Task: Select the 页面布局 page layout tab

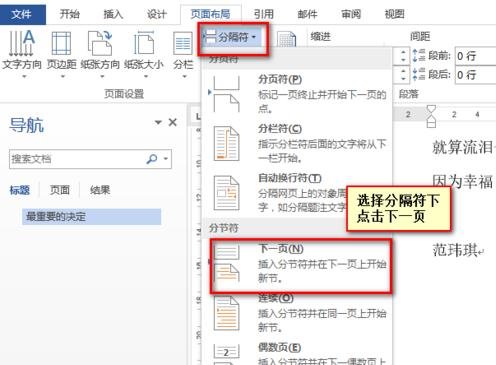Action: 210,14
